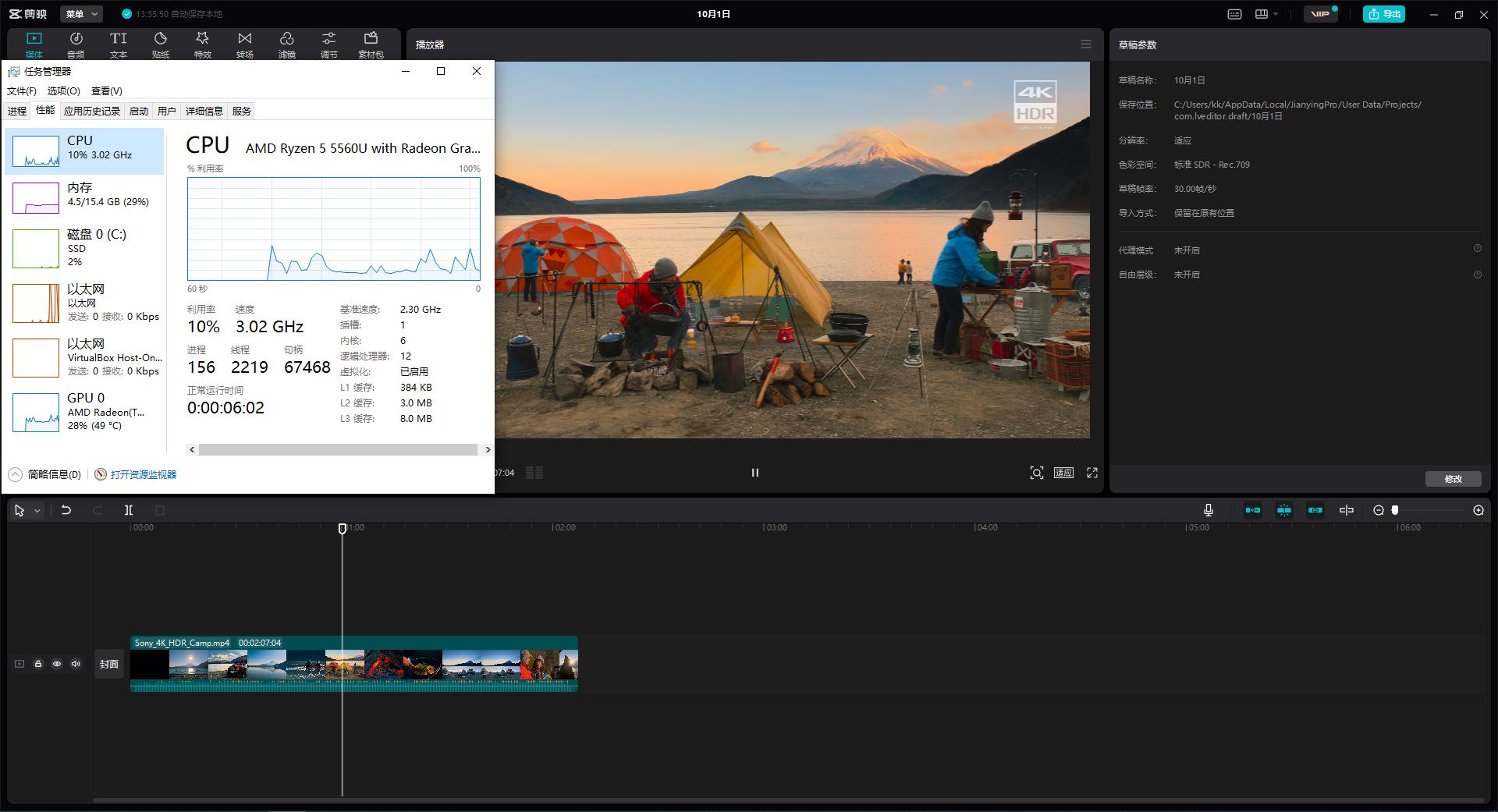Open the 查看(V) menu in Task Manager
The height and width of the screenshot is (812, 1498).
tap(106, 90)
